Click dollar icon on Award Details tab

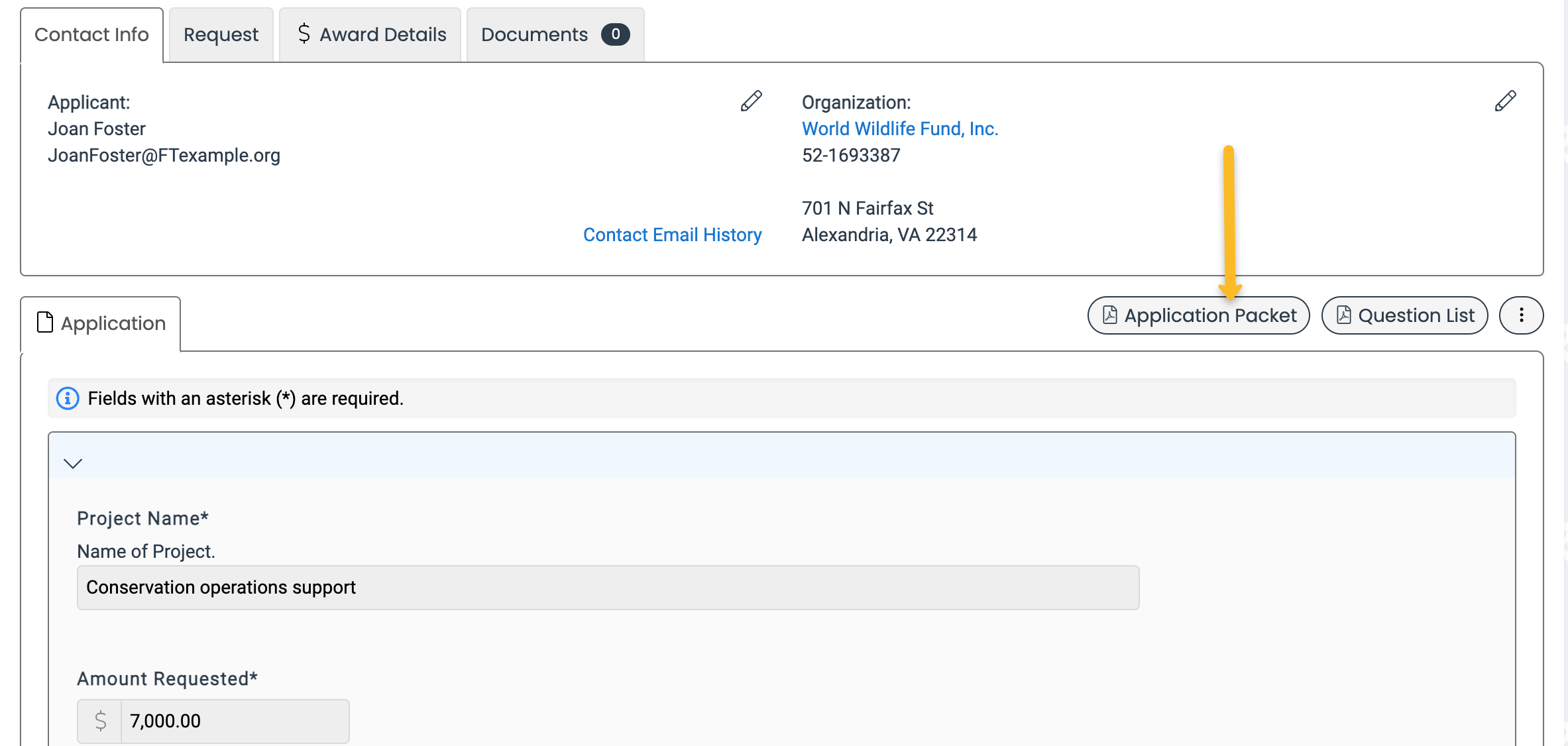pyautogui.click(x=304, y=33)
